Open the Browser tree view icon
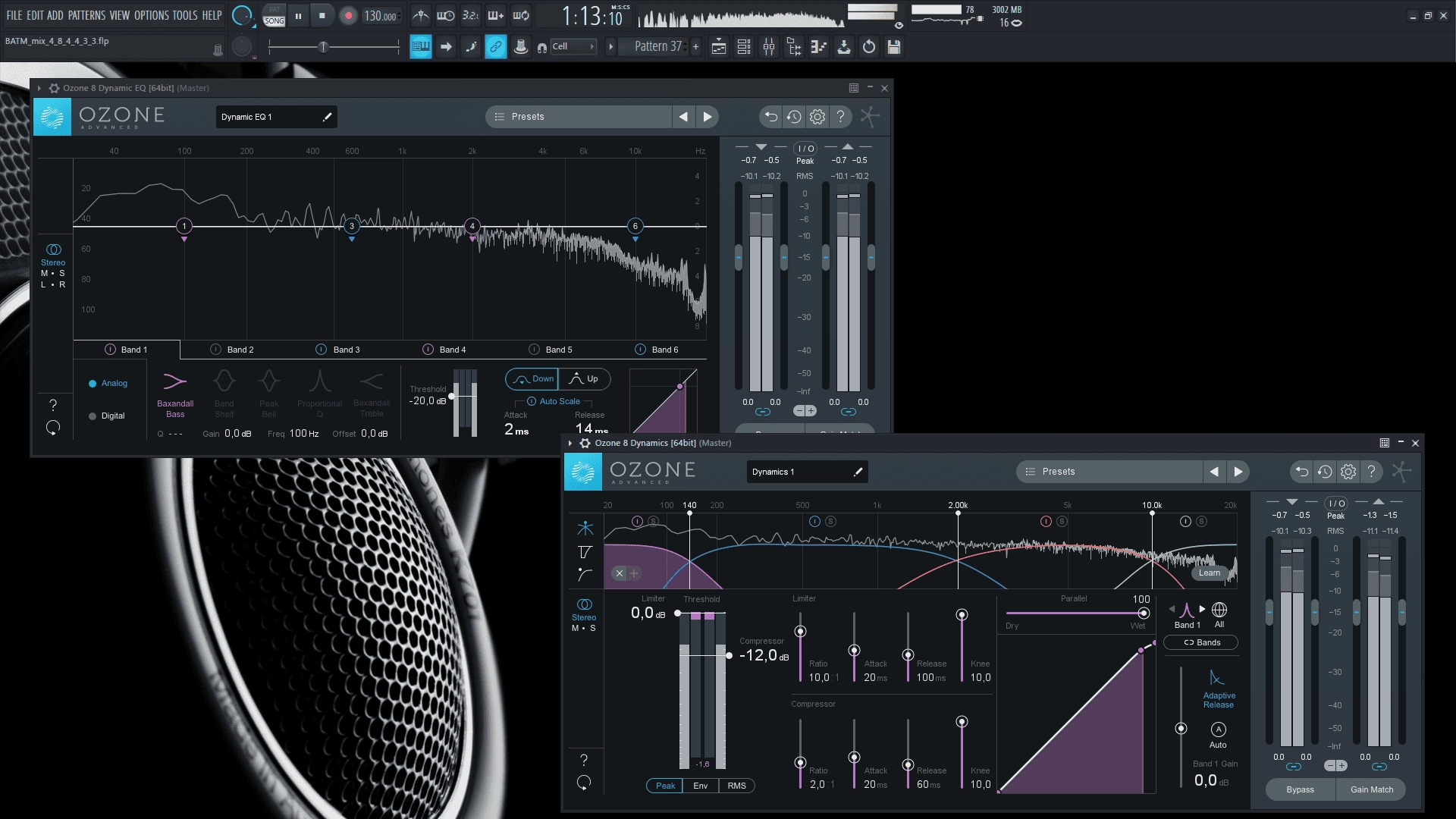Viewport: 1456px width, 819px height. click(x=794, y=47)
